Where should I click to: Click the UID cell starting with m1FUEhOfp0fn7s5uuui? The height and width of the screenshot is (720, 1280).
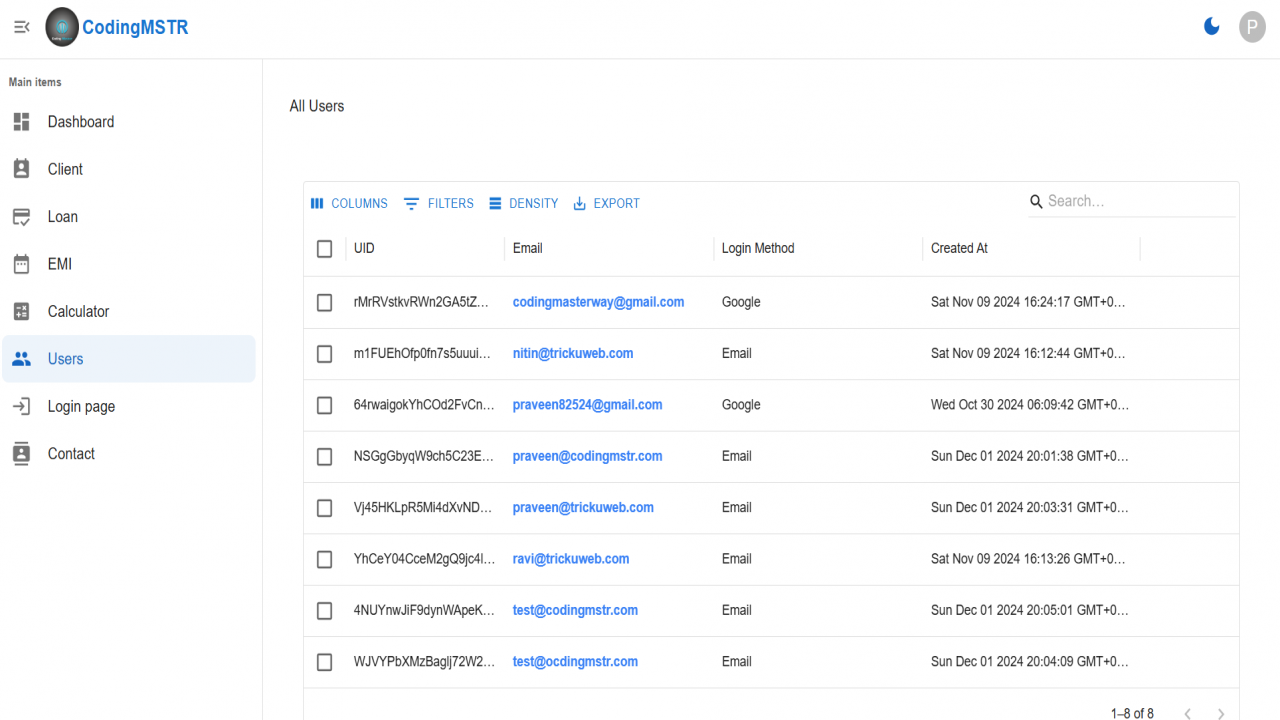point(425,353)
